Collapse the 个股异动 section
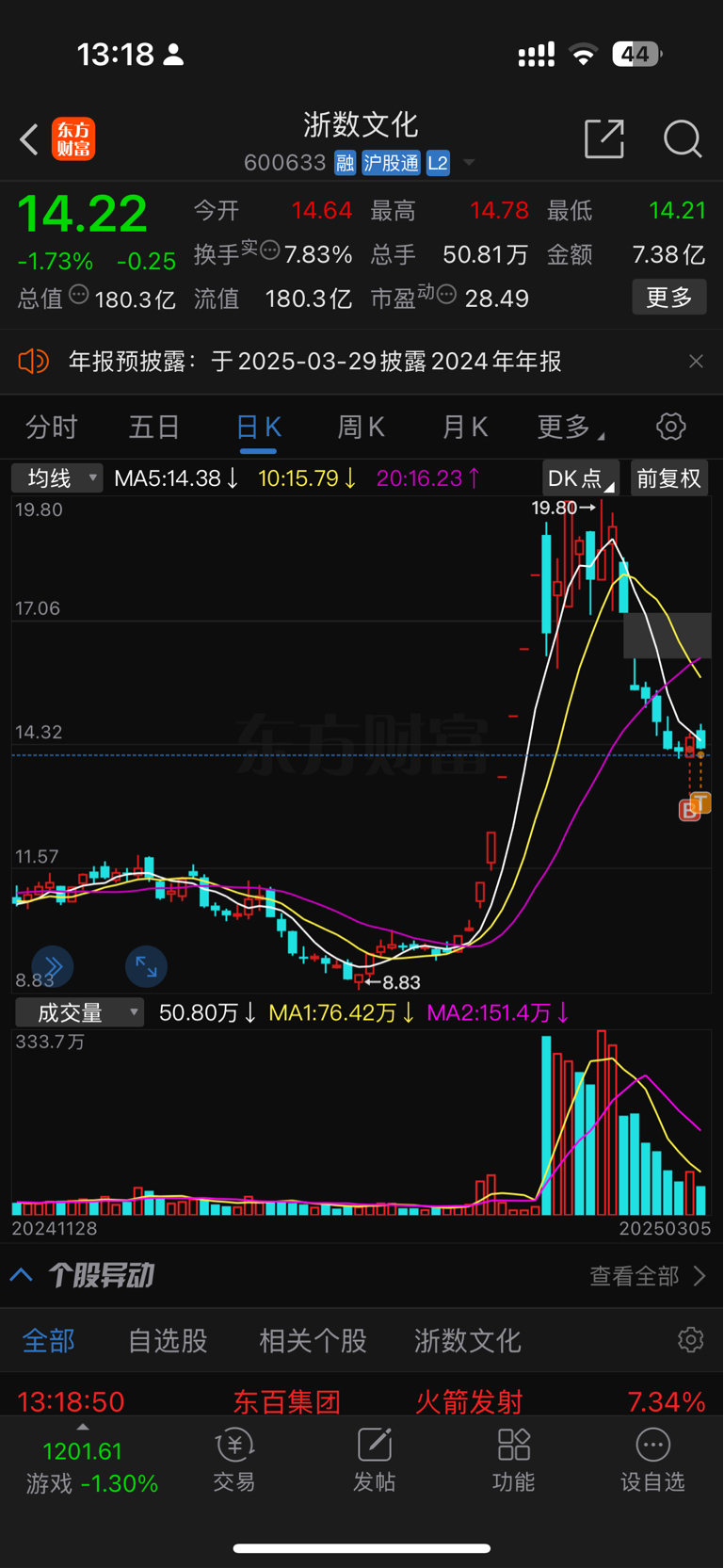 (x=22, y=1276)
